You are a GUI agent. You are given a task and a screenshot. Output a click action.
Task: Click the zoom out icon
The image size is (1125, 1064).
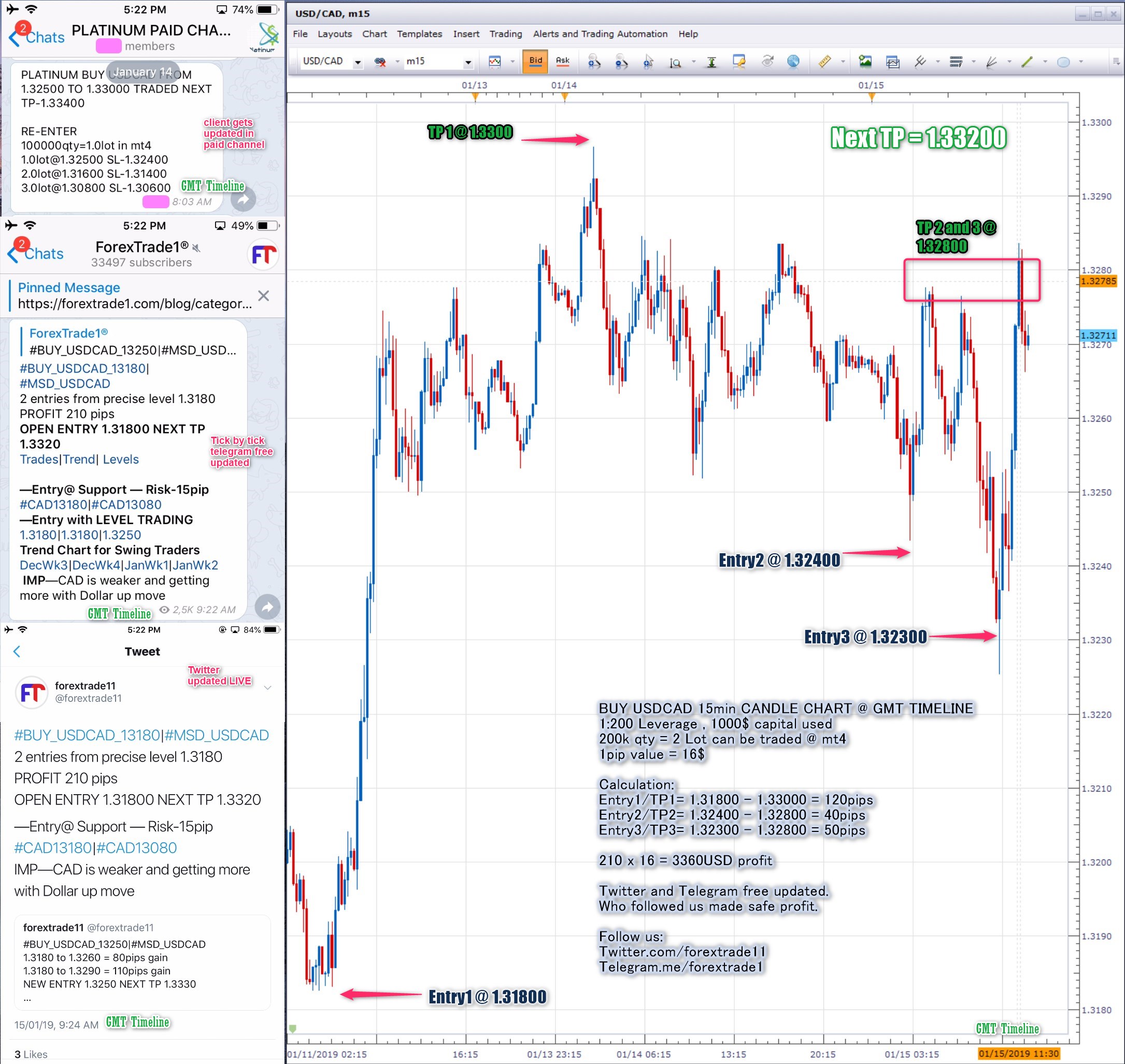(x=621, y=62)
